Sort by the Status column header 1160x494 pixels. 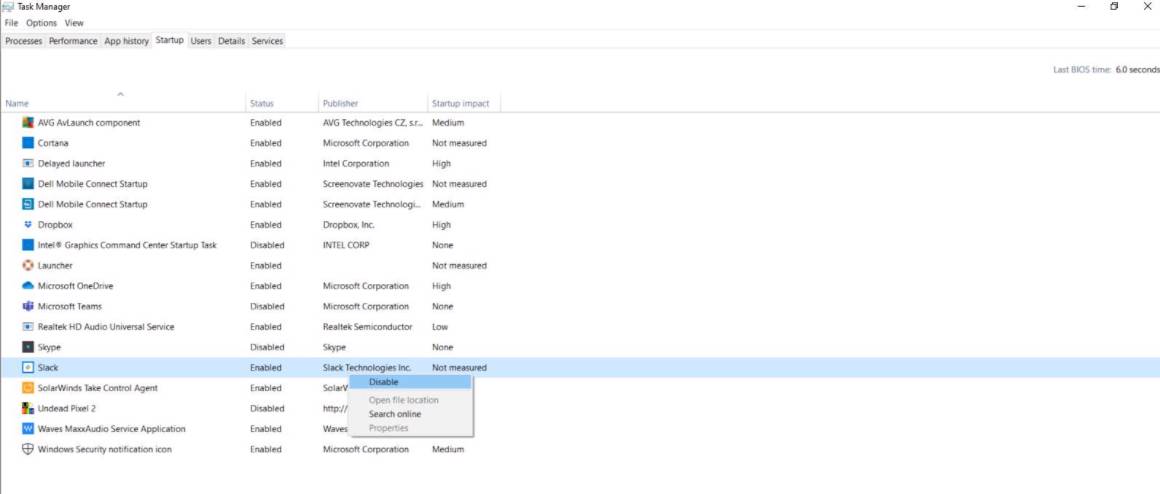[x=262, y=104]
